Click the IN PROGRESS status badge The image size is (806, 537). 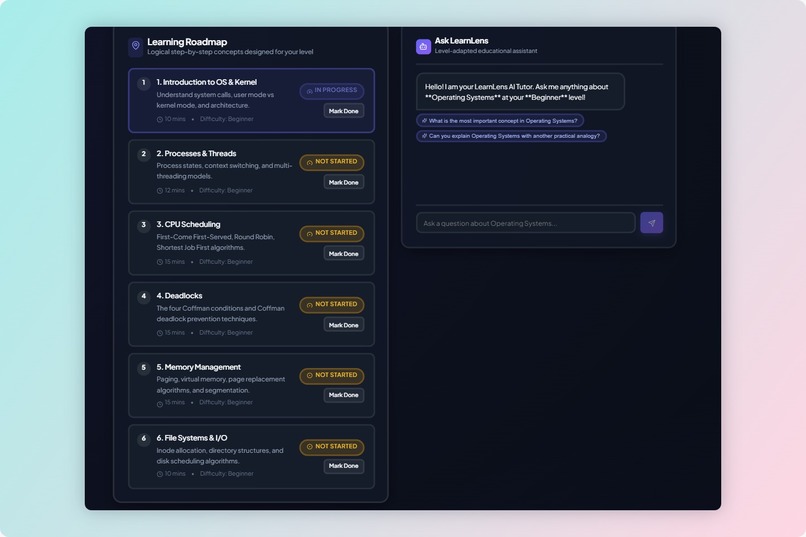point(332,90)
